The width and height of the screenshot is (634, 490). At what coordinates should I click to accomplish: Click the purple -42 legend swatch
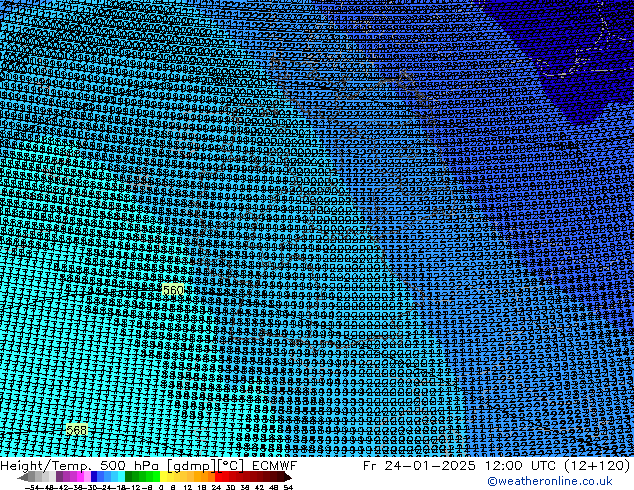point(59,477)
